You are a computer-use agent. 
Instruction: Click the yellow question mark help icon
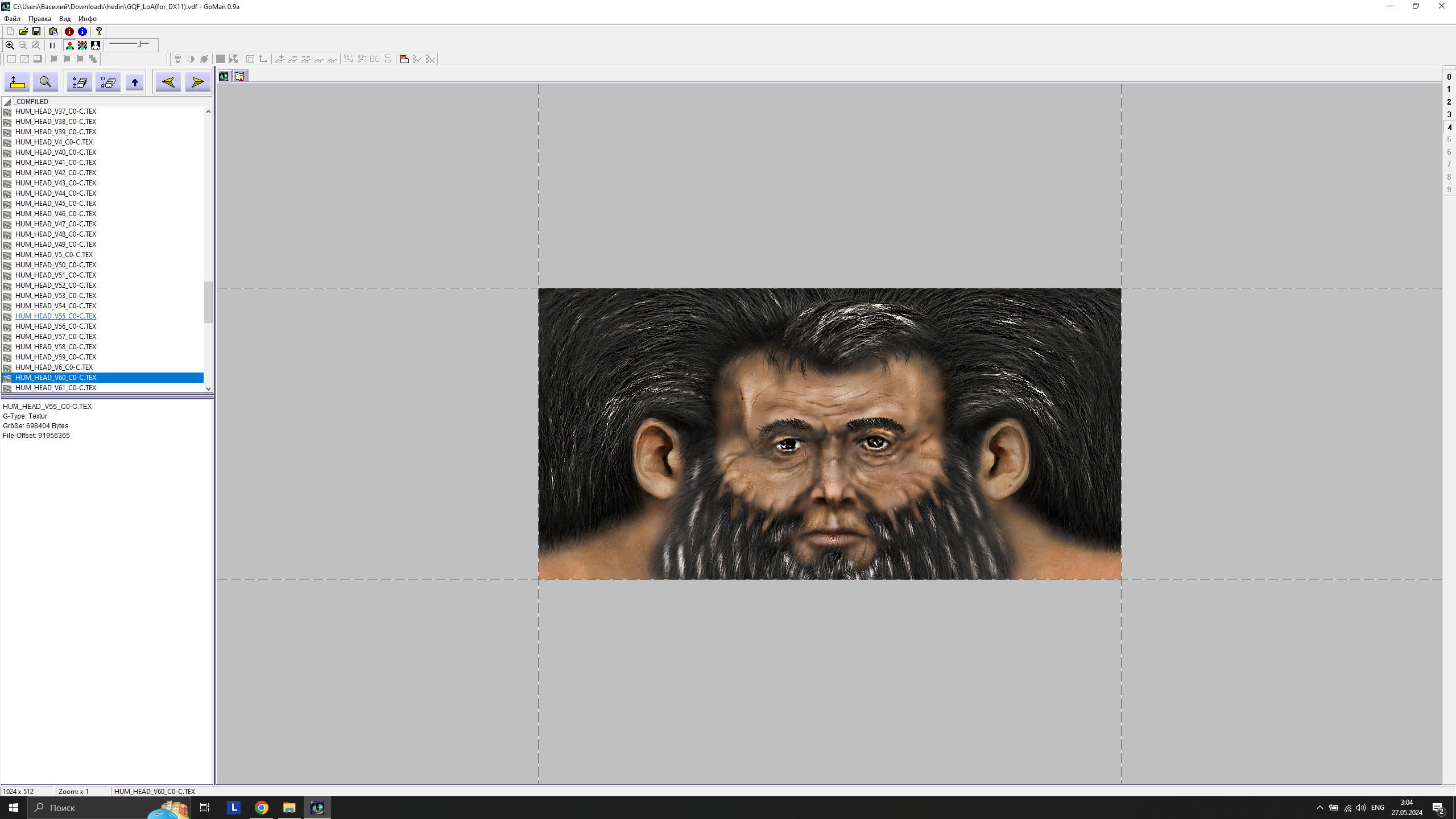[x=99, y=31]
